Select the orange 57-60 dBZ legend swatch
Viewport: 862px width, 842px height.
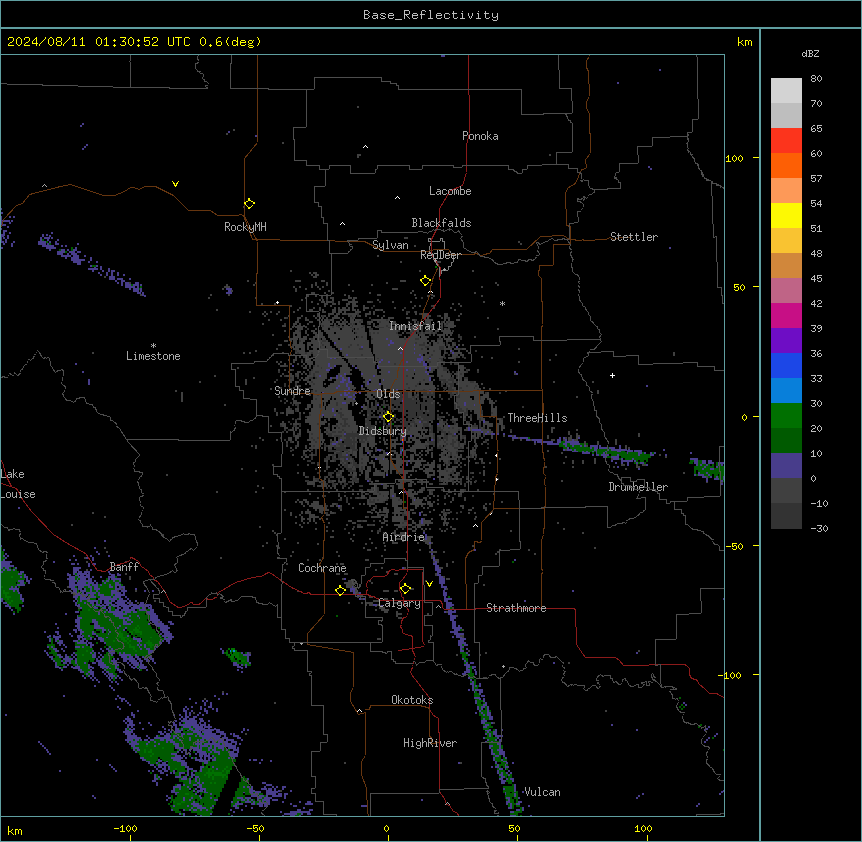coord(786,165)
